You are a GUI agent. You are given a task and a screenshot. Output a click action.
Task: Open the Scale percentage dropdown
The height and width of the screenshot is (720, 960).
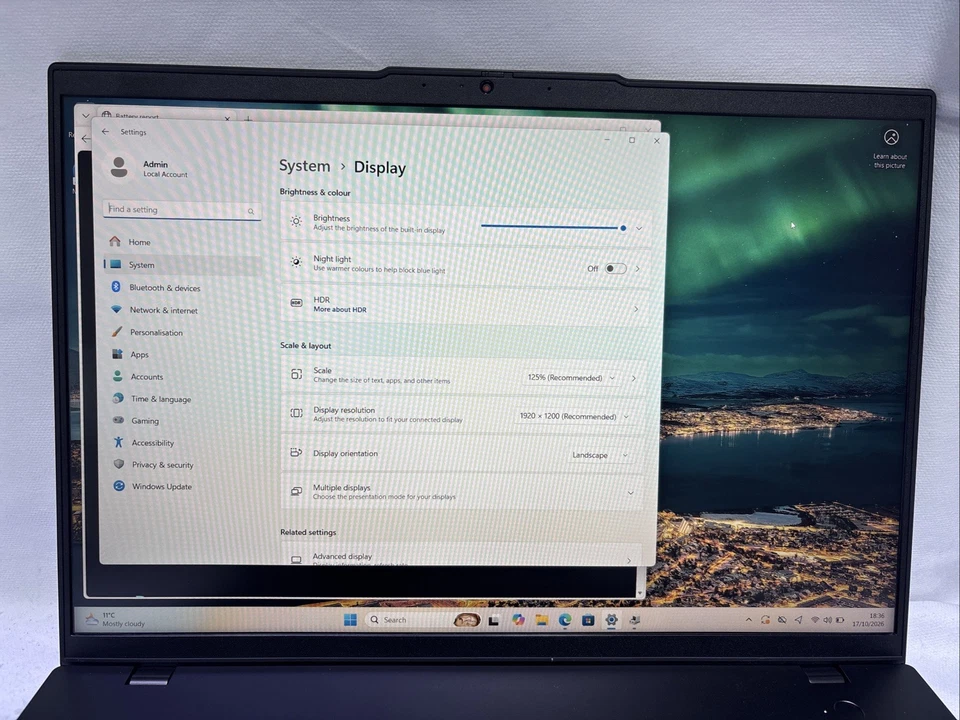(x=571, y=378)
